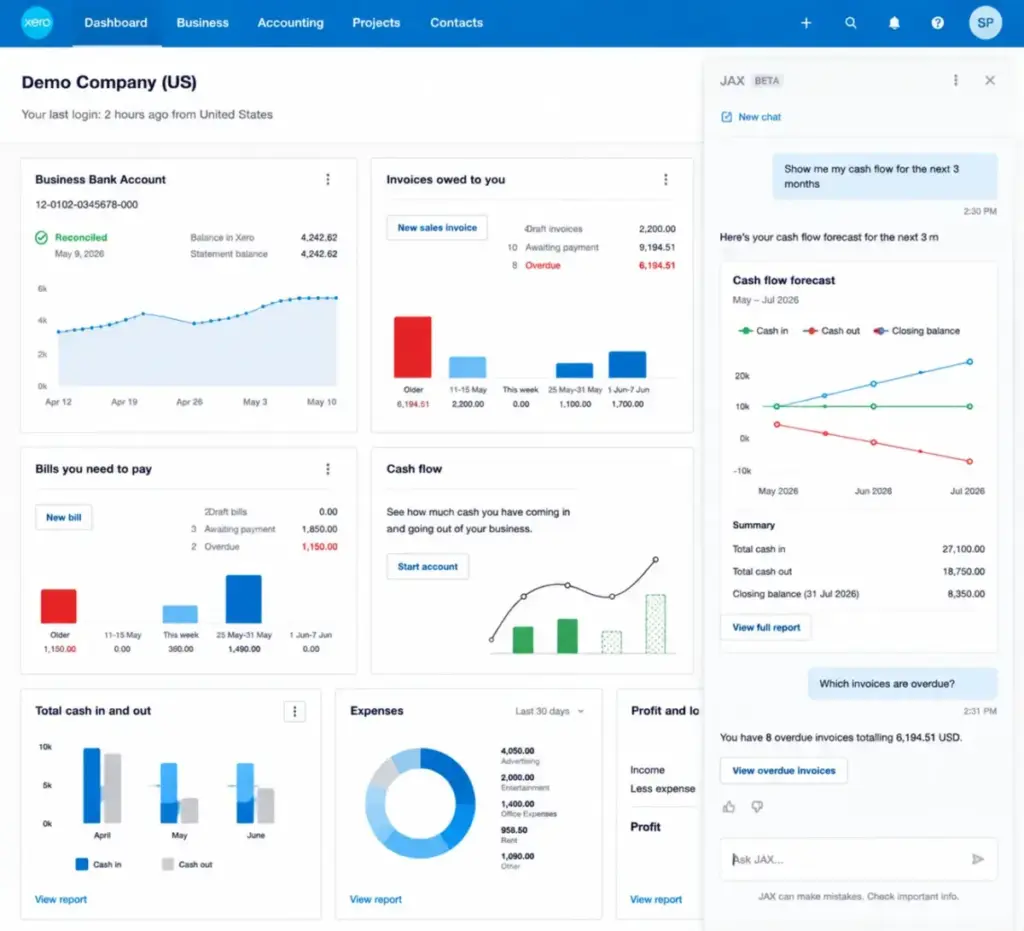Viewport: 1024px width, 931px height.
Task: Click blue Cash in legend swatch below bar chart
Action: click(x=82, y=864)
